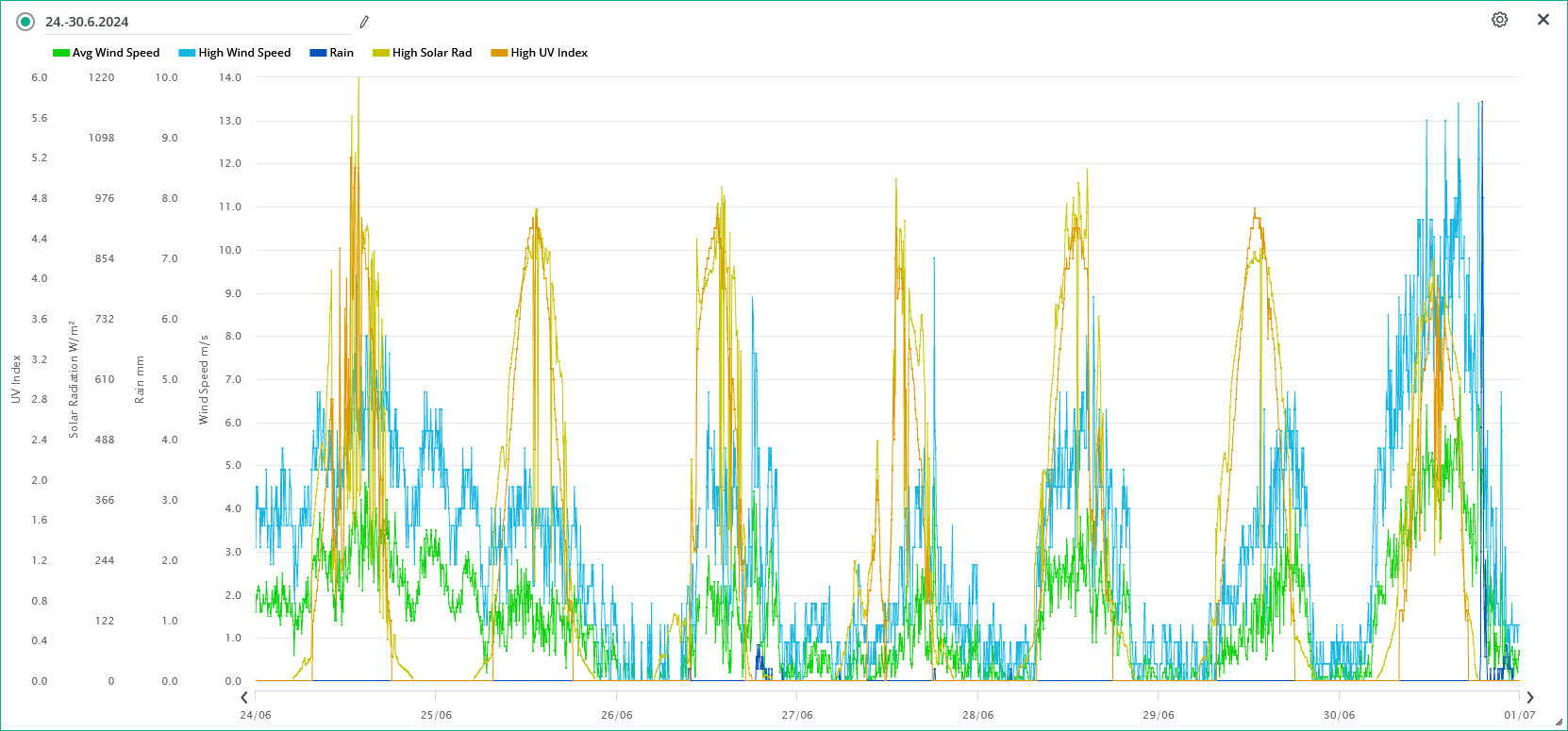Screen dimensions: 1568x731
Task: Hide the High Wind Speed series label
Action: tap(244, 53)
